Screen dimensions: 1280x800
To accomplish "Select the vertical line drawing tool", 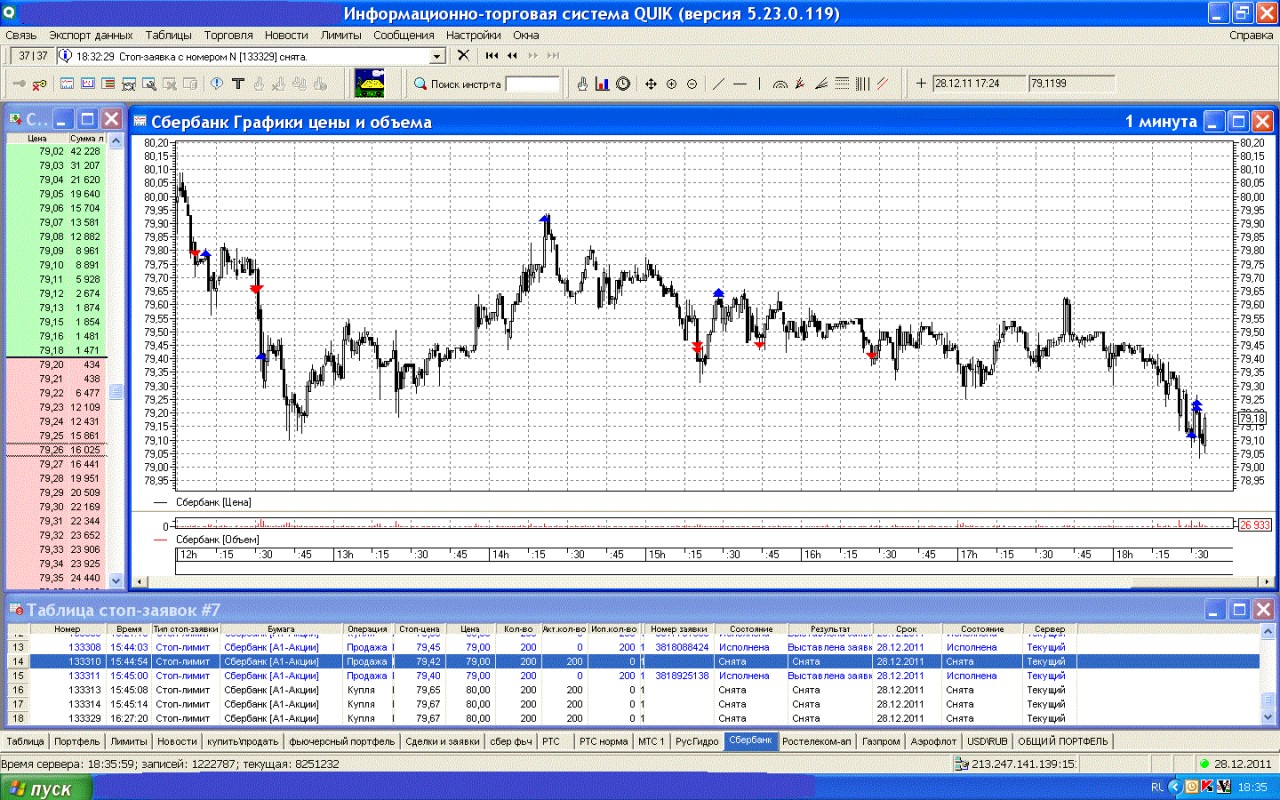I will (x=759, y=84).
